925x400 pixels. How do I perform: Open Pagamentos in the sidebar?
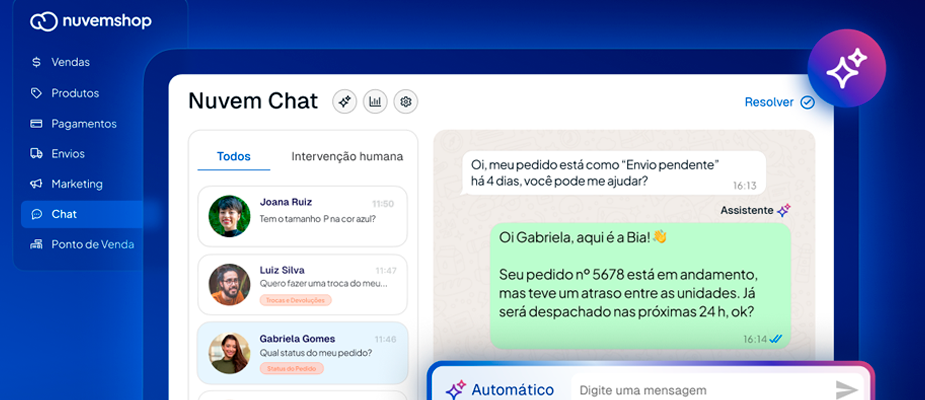(84, 124)
